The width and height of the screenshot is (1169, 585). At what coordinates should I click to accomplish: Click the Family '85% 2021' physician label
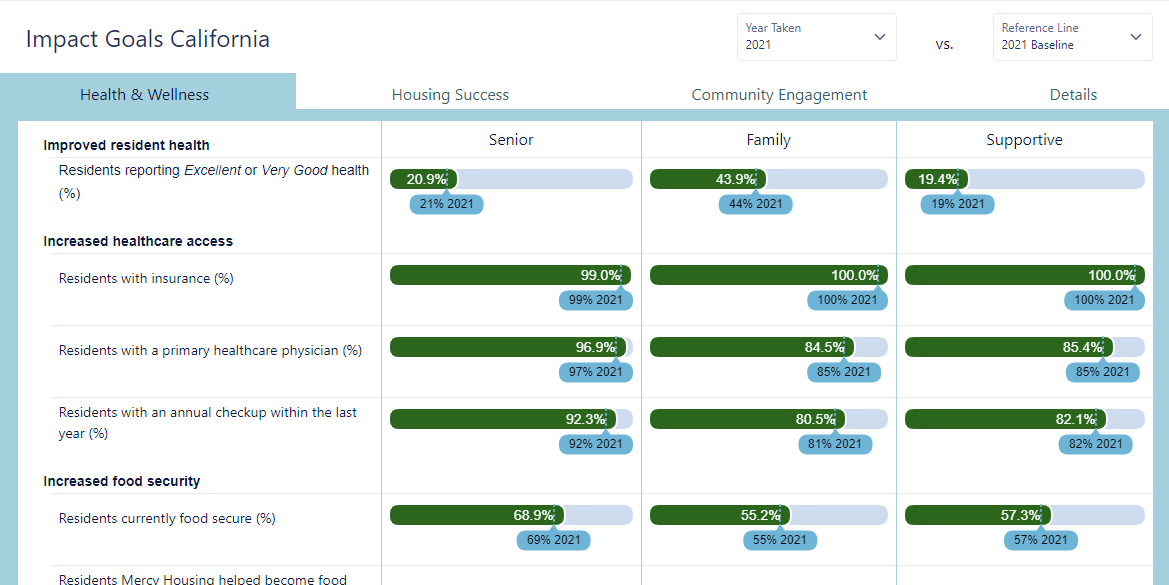pos(844,372)
